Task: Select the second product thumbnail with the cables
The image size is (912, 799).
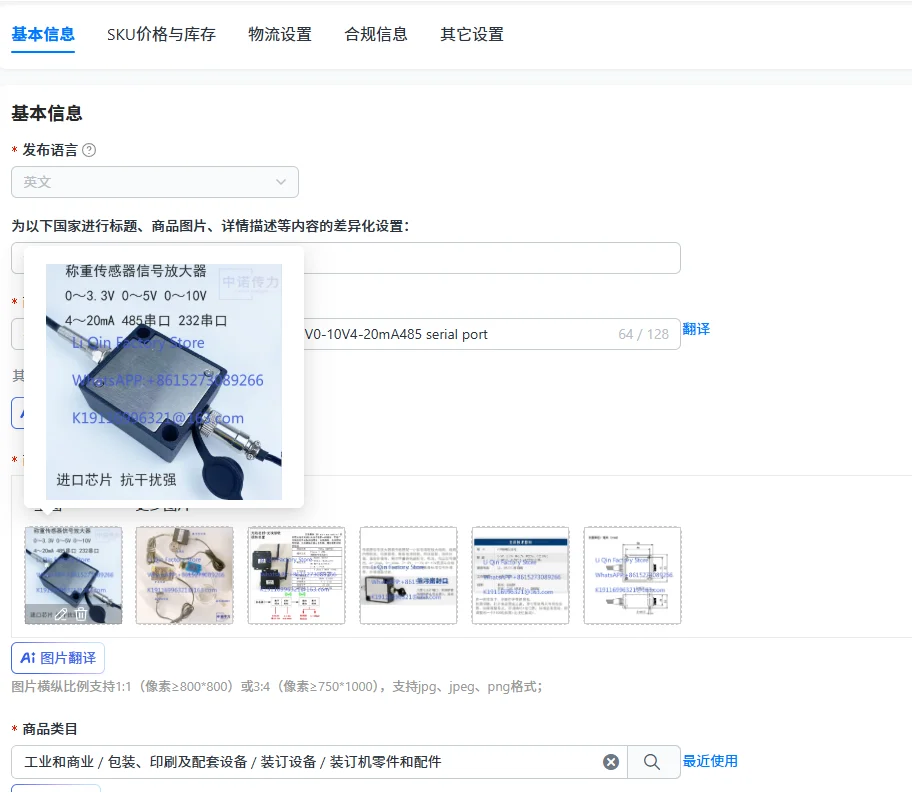Action: coord(184,575)
